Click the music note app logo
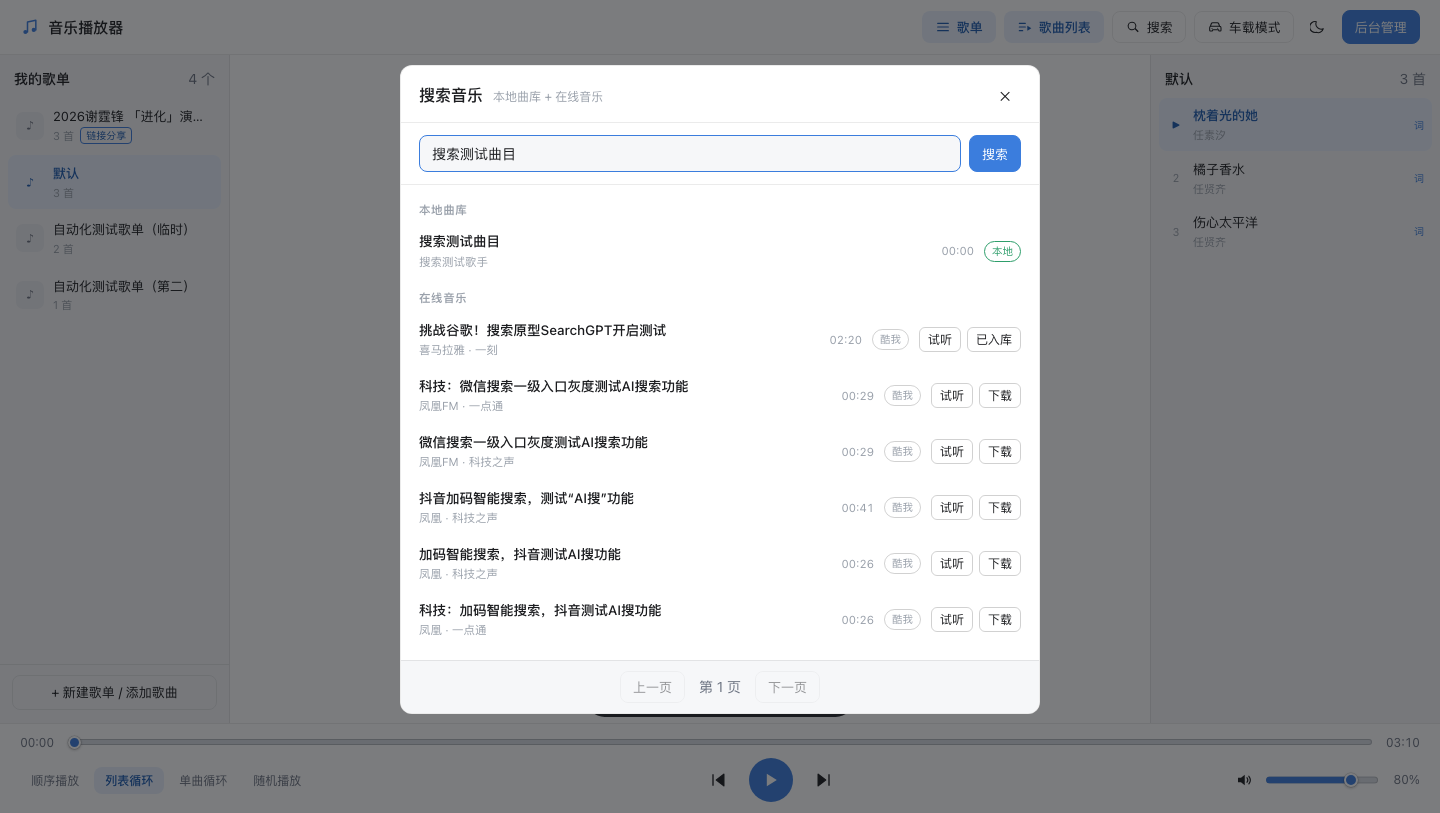This screenshot has width=1440, height=813. pos(30,27)
